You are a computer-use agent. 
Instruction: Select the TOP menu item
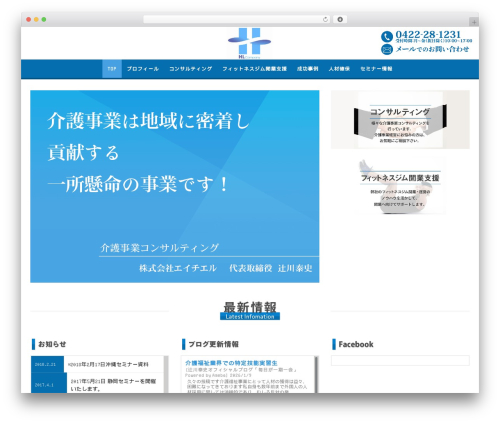[x=112, y=69]
